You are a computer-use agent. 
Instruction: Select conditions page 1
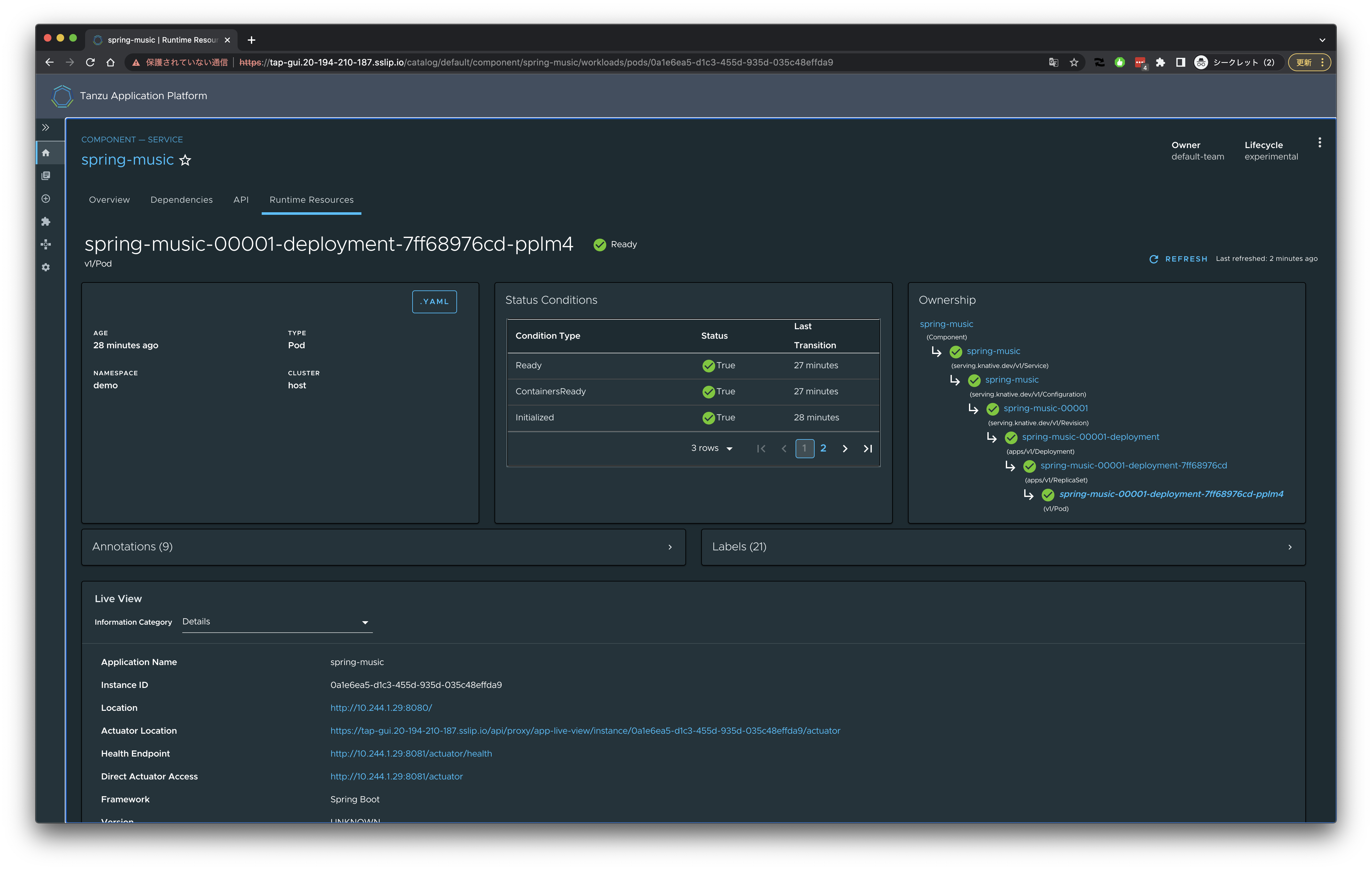[x=804, y=449]
